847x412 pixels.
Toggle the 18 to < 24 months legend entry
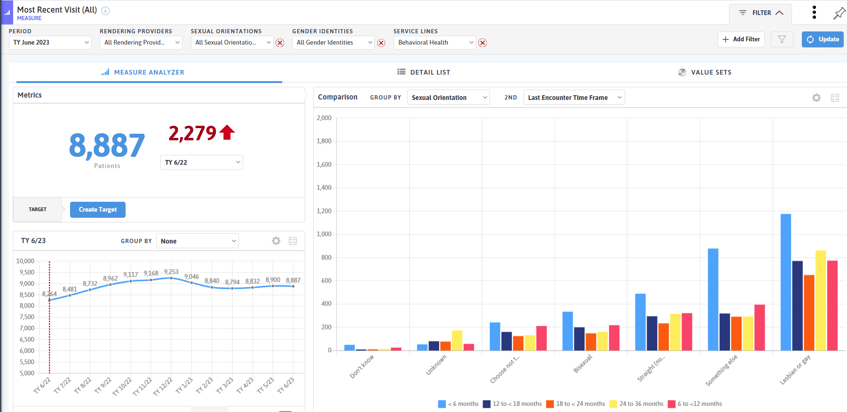575,404
